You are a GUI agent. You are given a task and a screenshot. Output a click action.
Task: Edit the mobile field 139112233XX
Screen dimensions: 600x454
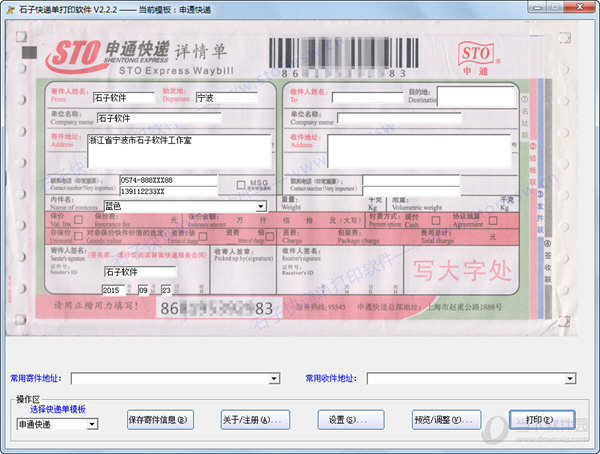(168, 191)
